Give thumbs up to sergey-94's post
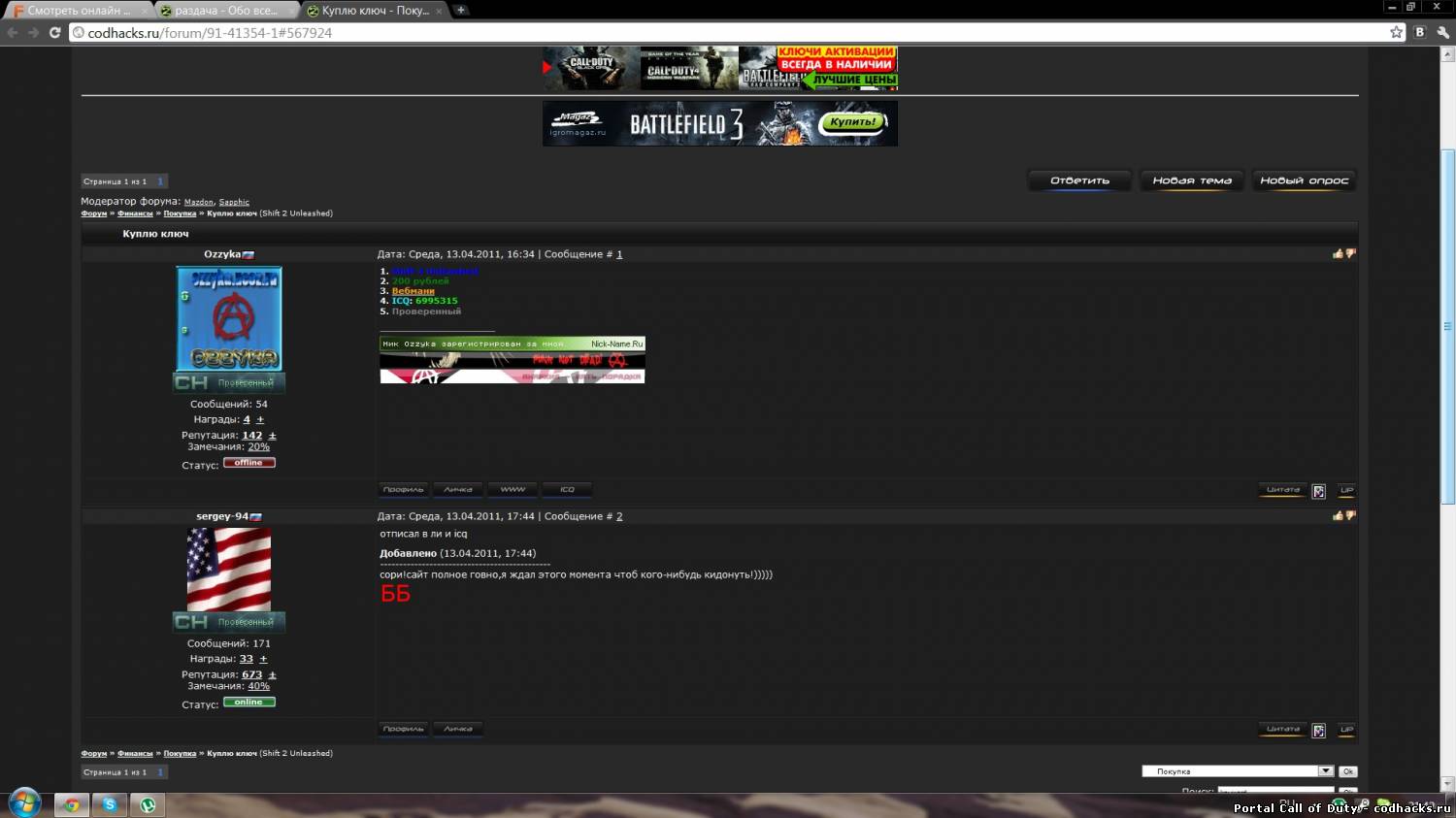This screenshot has width=1456, height=818. (1338, 515)
